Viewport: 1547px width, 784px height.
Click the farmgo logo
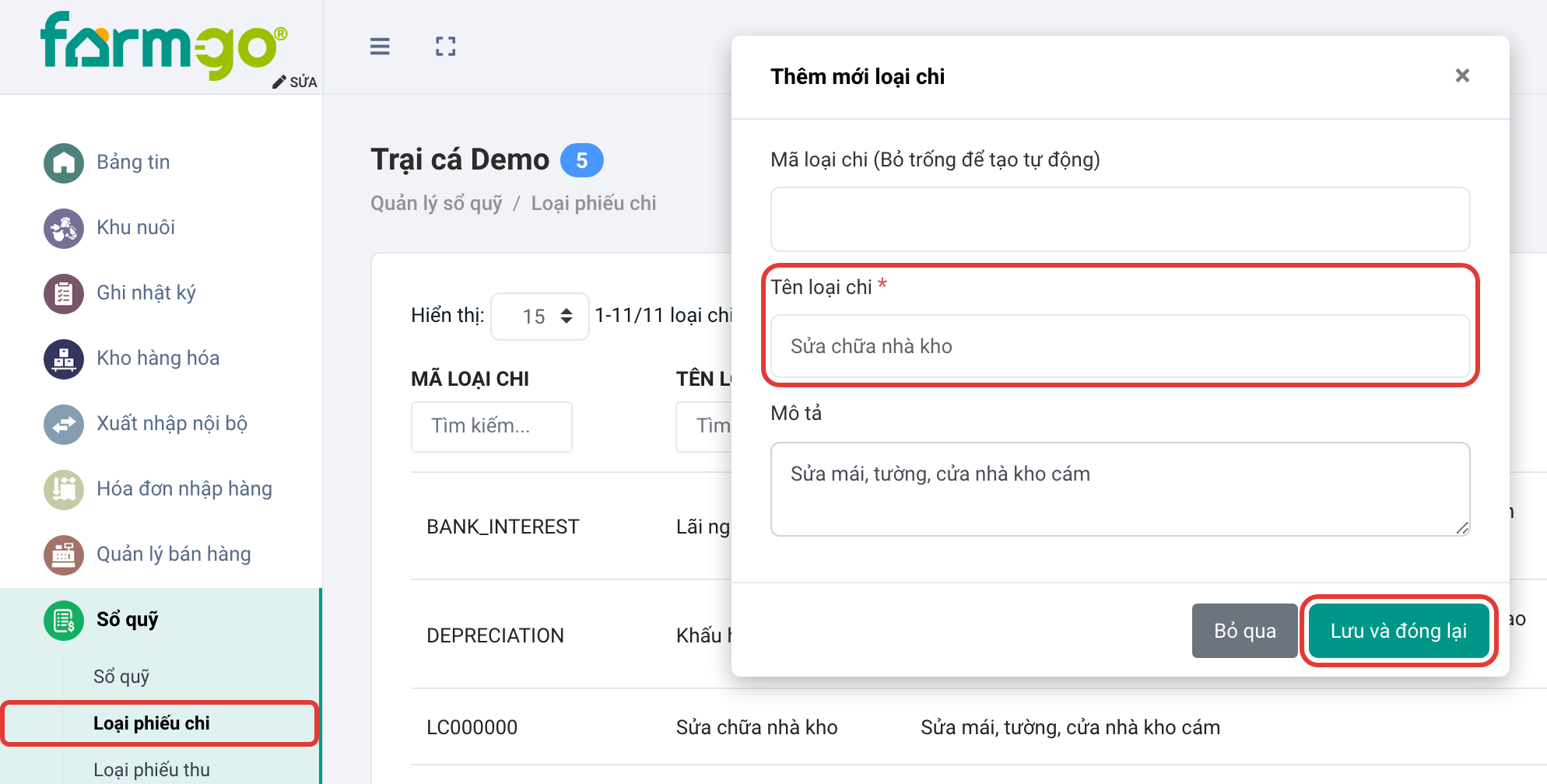click(x=164, y=45)
